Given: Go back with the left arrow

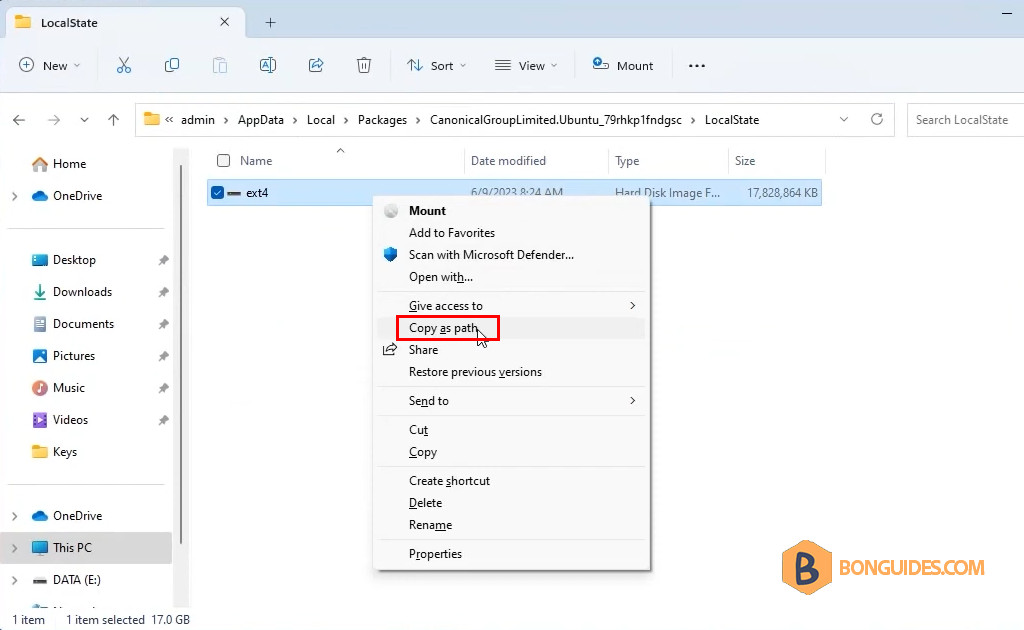Looking at the screenshot, I should coord(19,120).
